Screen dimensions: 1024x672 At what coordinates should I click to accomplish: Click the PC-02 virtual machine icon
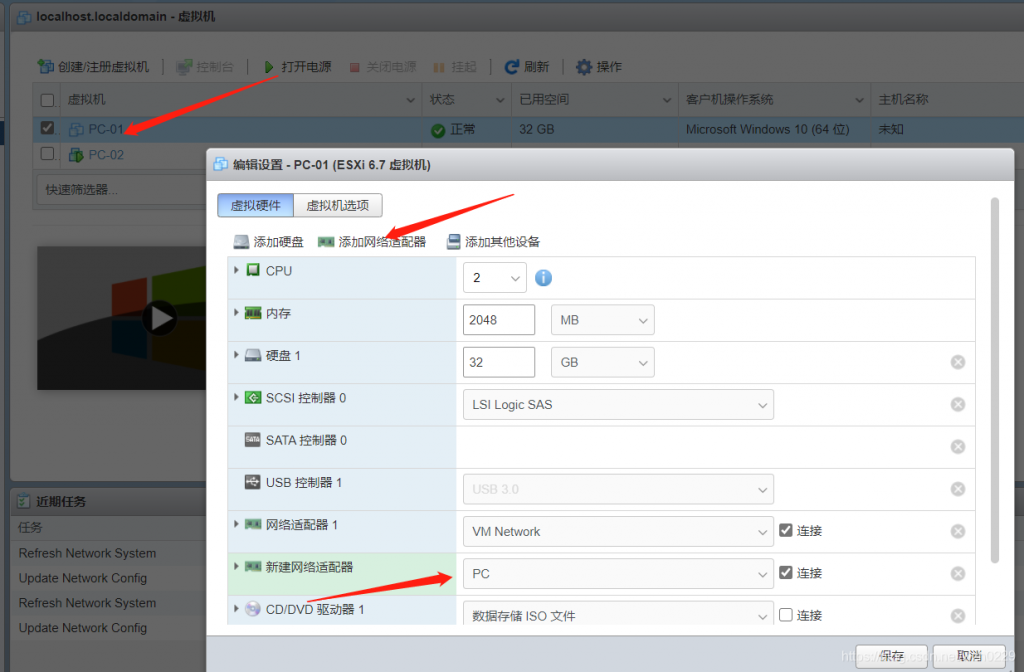click(x=76, y=155)
